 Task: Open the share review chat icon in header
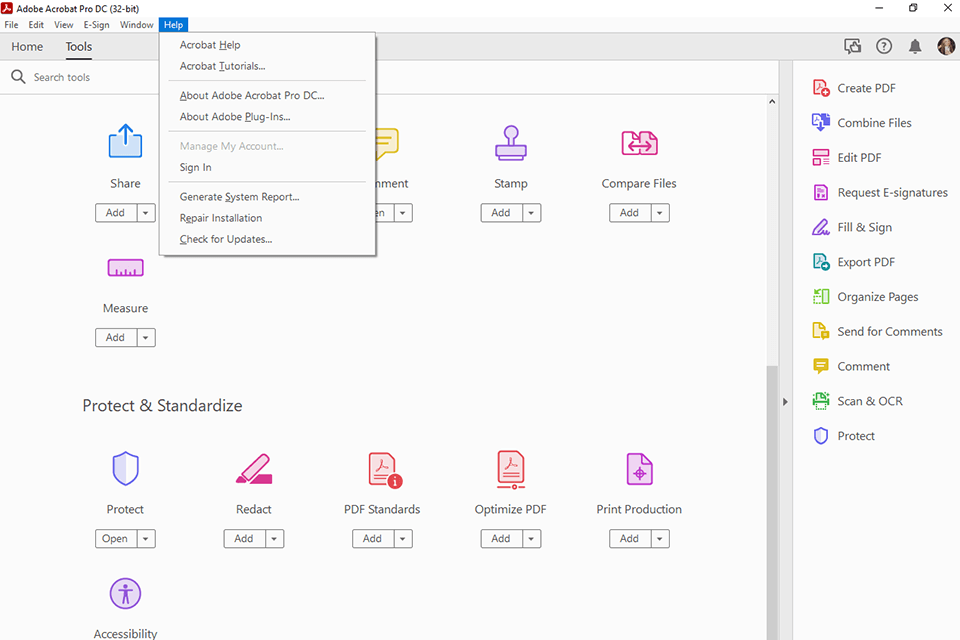(x=852, y=46)
